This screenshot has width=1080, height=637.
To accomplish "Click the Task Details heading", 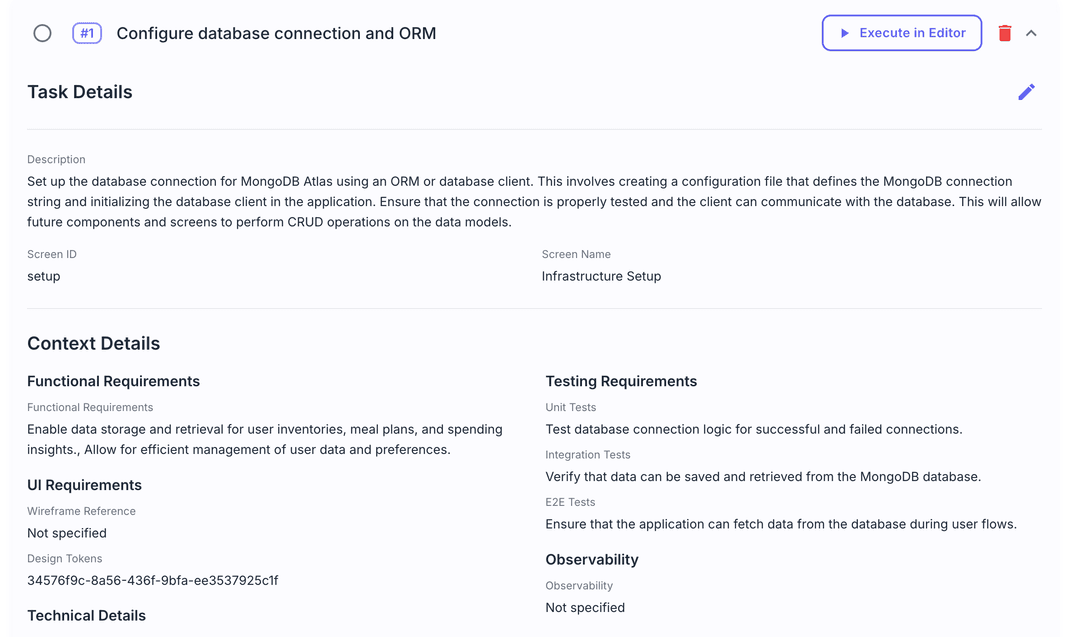I will pos(80,92).
